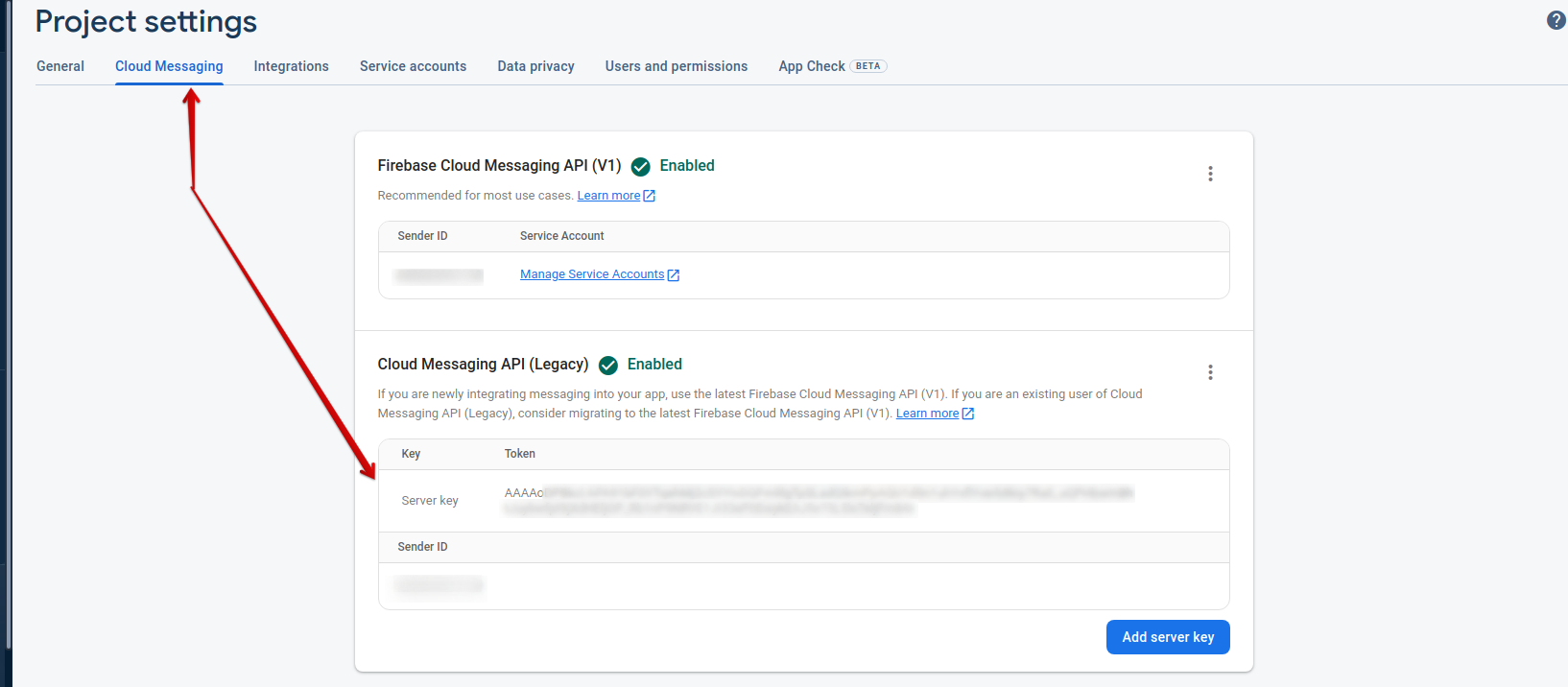This screenshot has height=687, width=1568.
Task: Go to the Service accounts tab
Action: pyautogui.click(x=413, y=66)
